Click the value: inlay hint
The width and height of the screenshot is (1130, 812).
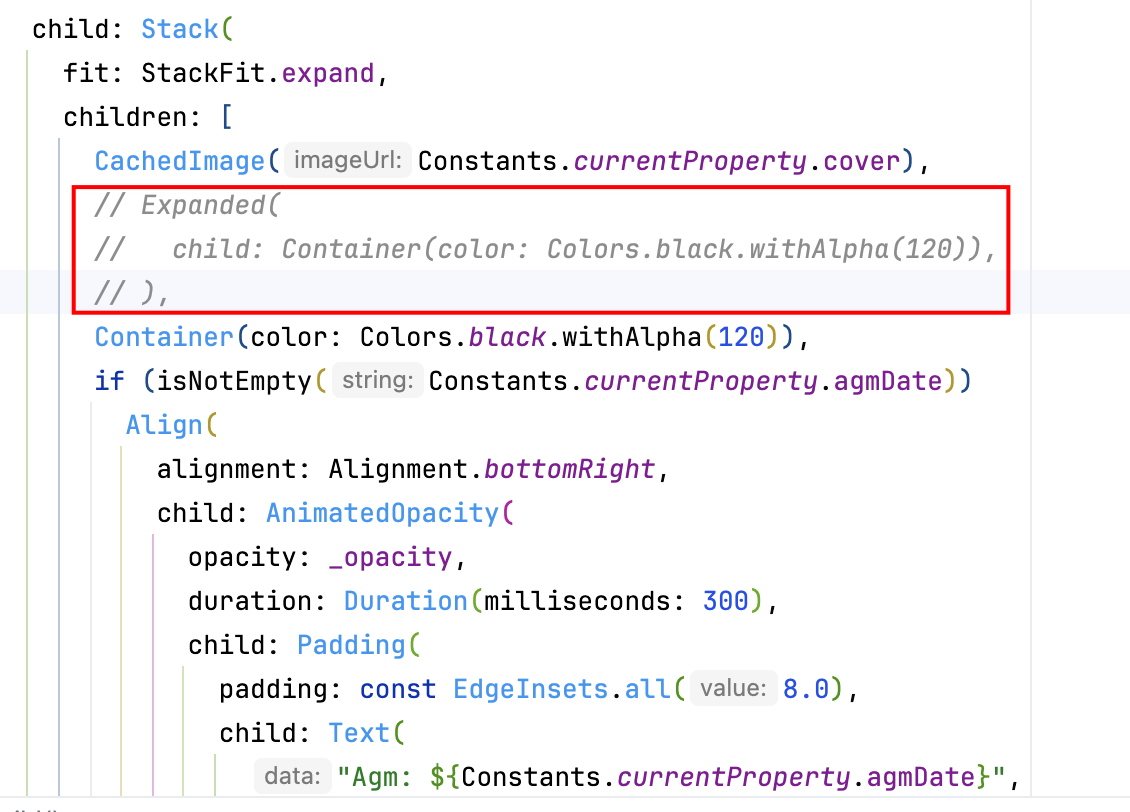click(732, 689)
